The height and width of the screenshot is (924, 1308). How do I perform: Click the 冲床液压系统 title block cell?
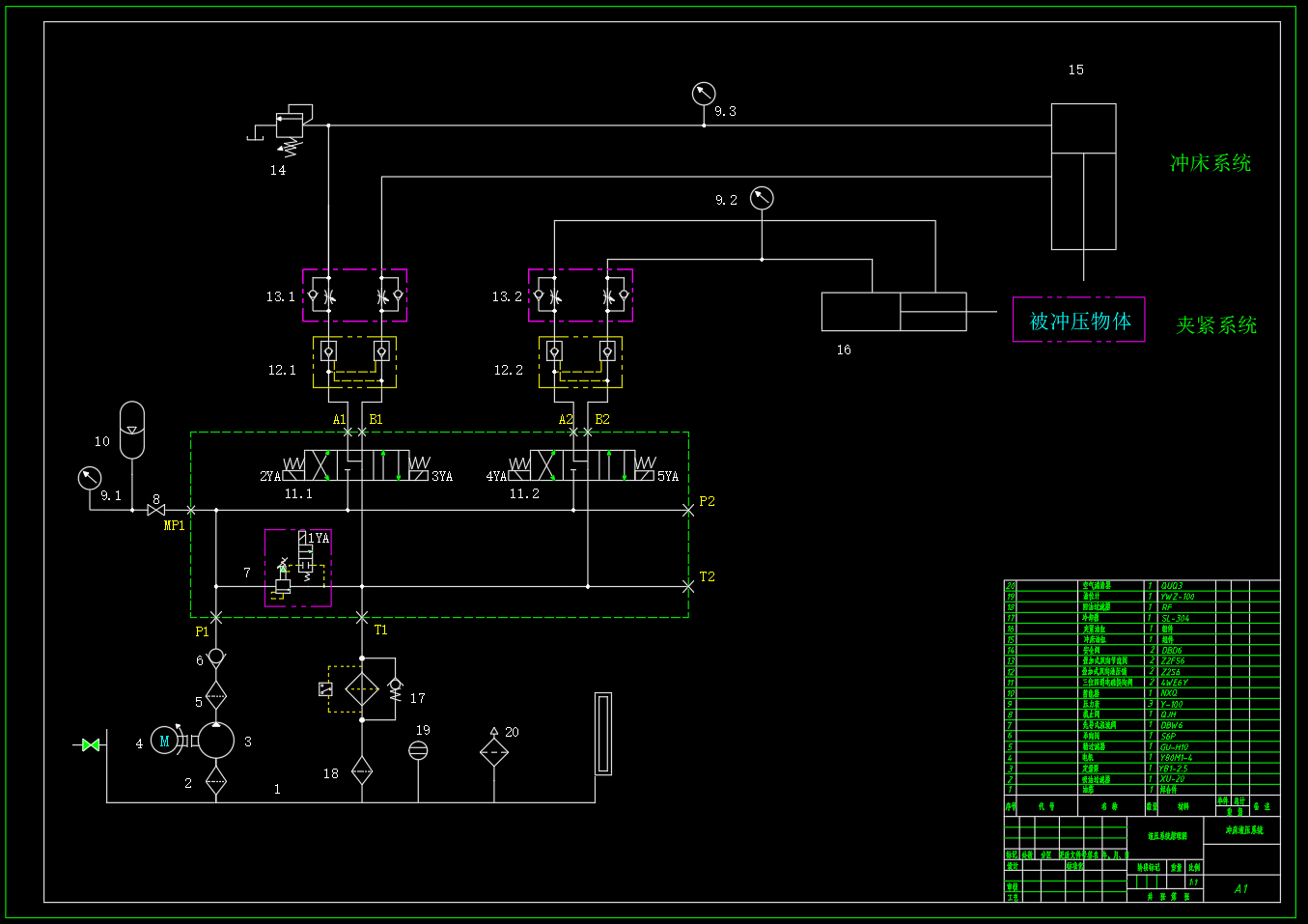(x=1243, y=830)
